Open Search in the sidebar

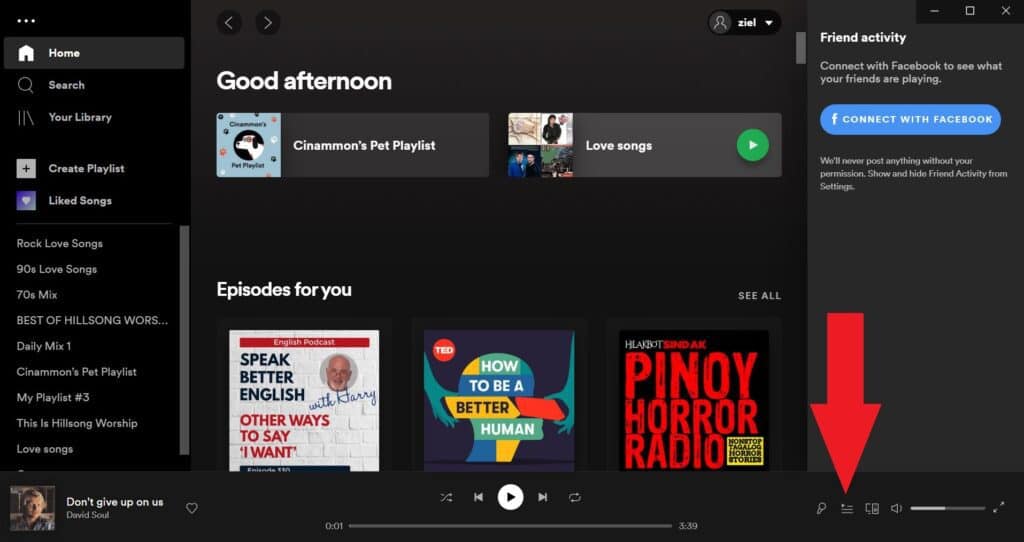click(66, 85)
